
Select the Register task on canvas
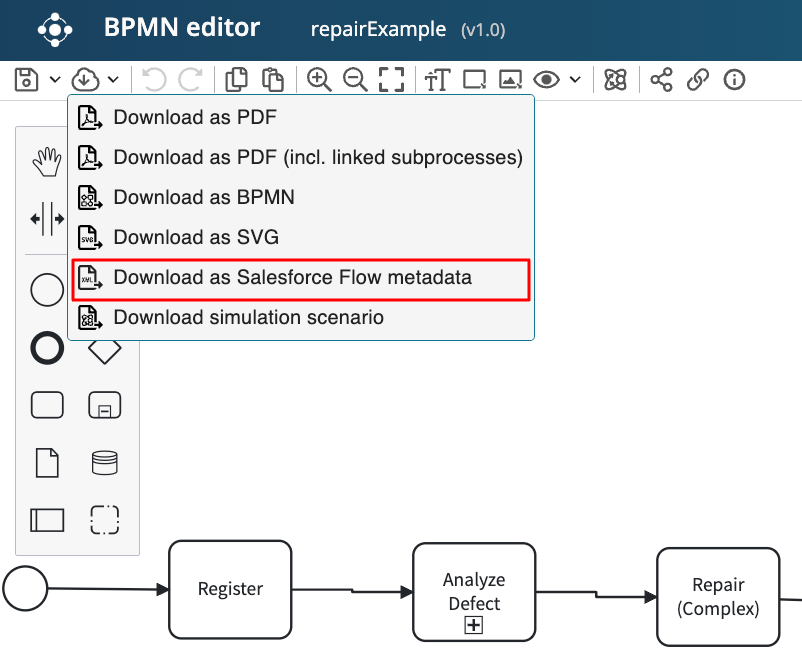[230, 589]
